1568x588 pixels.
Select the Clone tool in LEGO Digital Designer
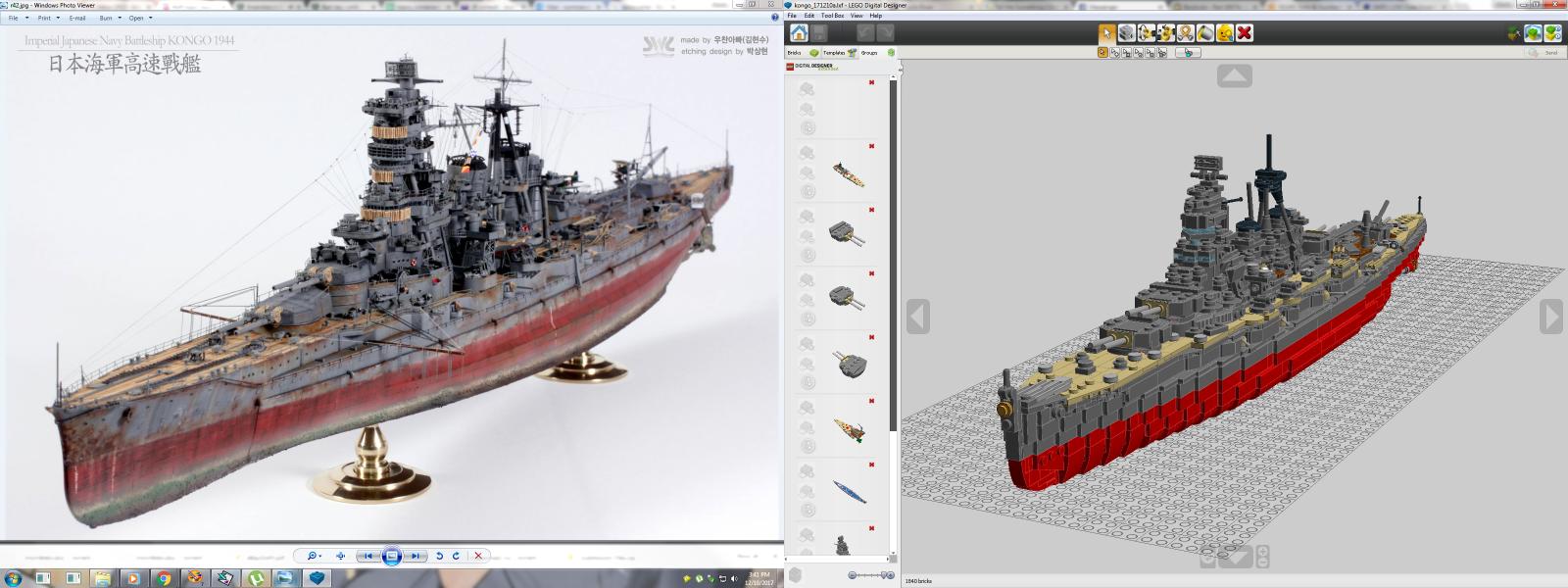(x=1126, y=33)
